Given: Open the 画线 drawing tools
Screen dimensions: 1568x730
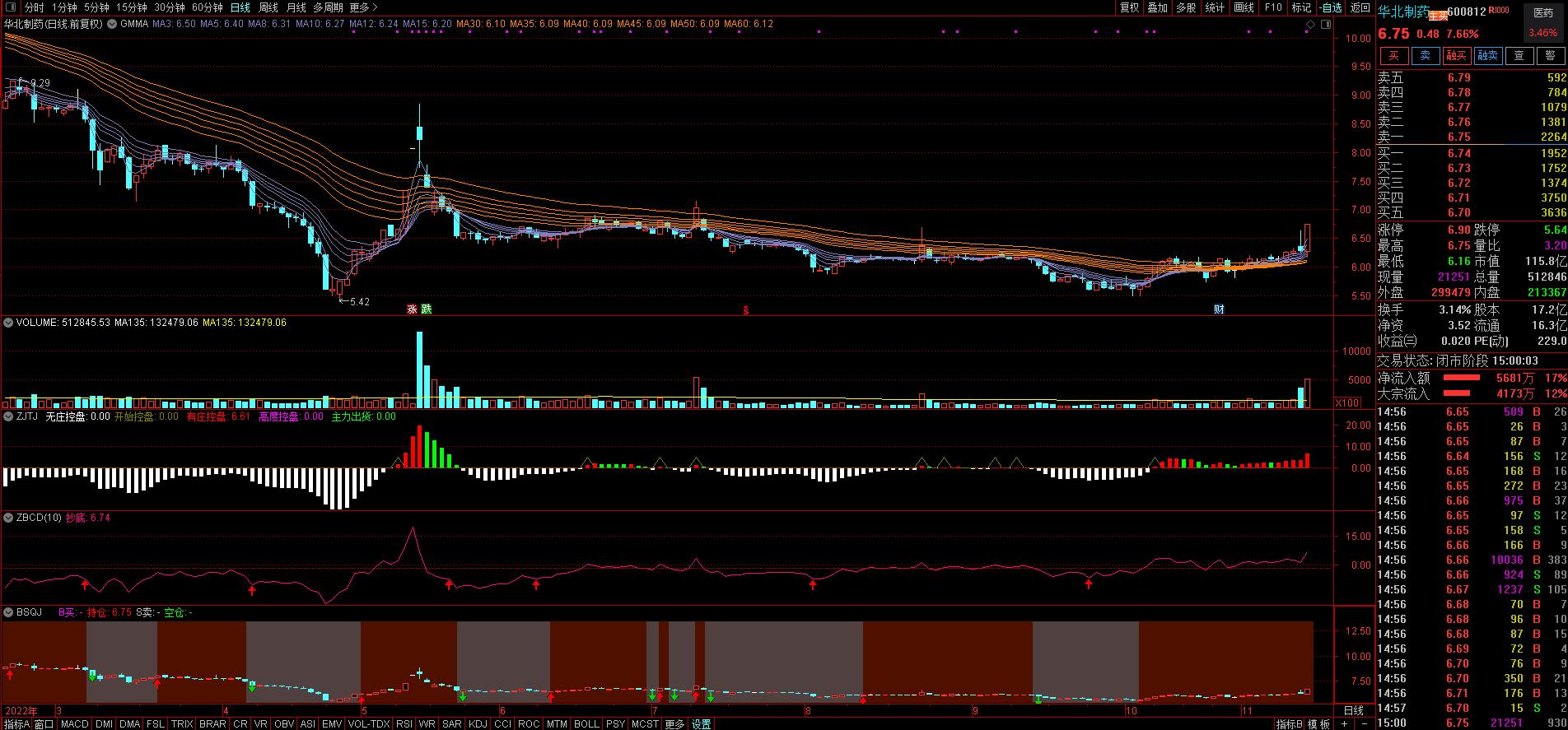Looking at the screenshot, I should (1244, 7).
